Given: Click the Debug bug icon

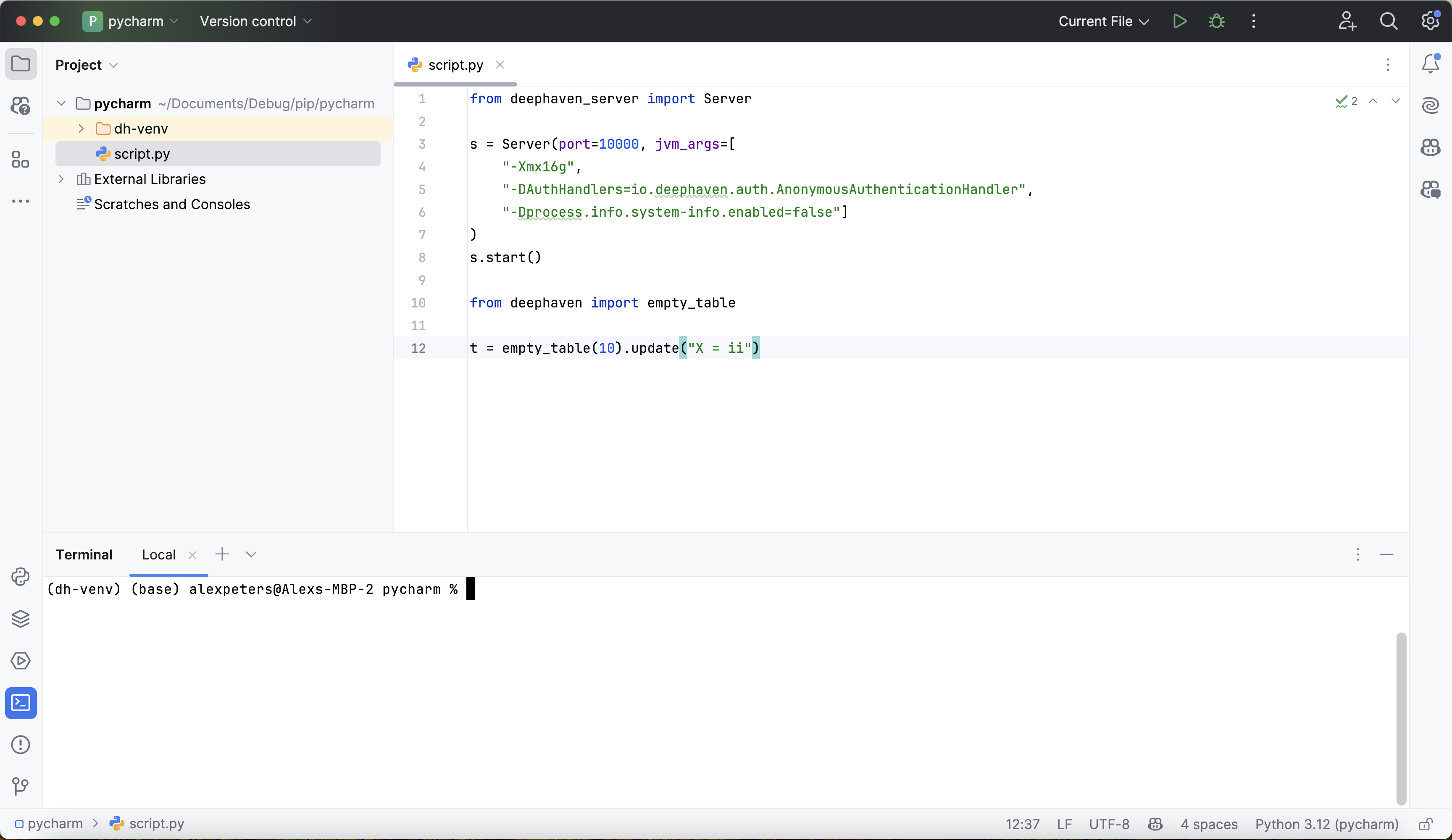Looking at the screenshot, I should [1216, 21].
